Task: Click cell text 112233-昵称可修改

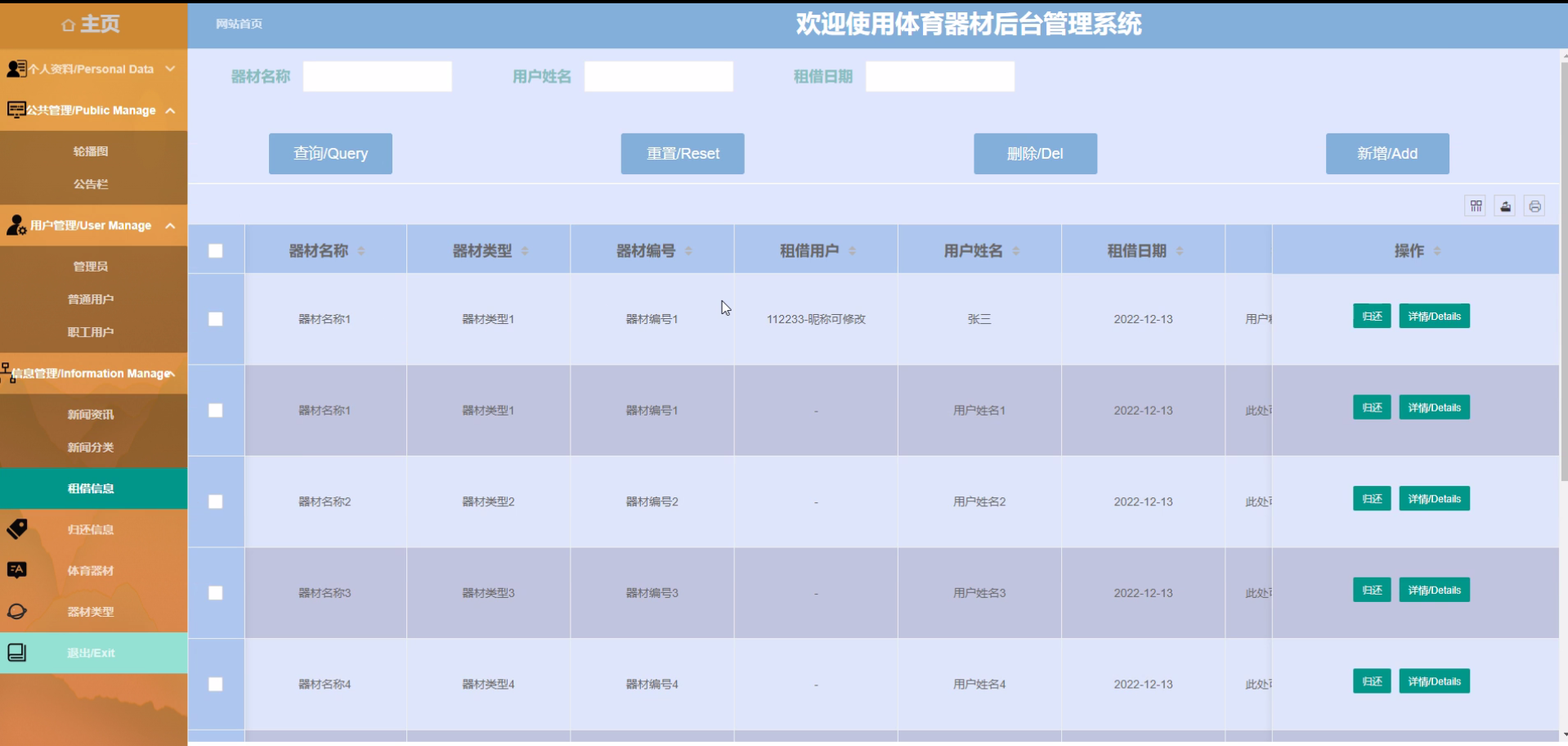Action: [816, 319]
